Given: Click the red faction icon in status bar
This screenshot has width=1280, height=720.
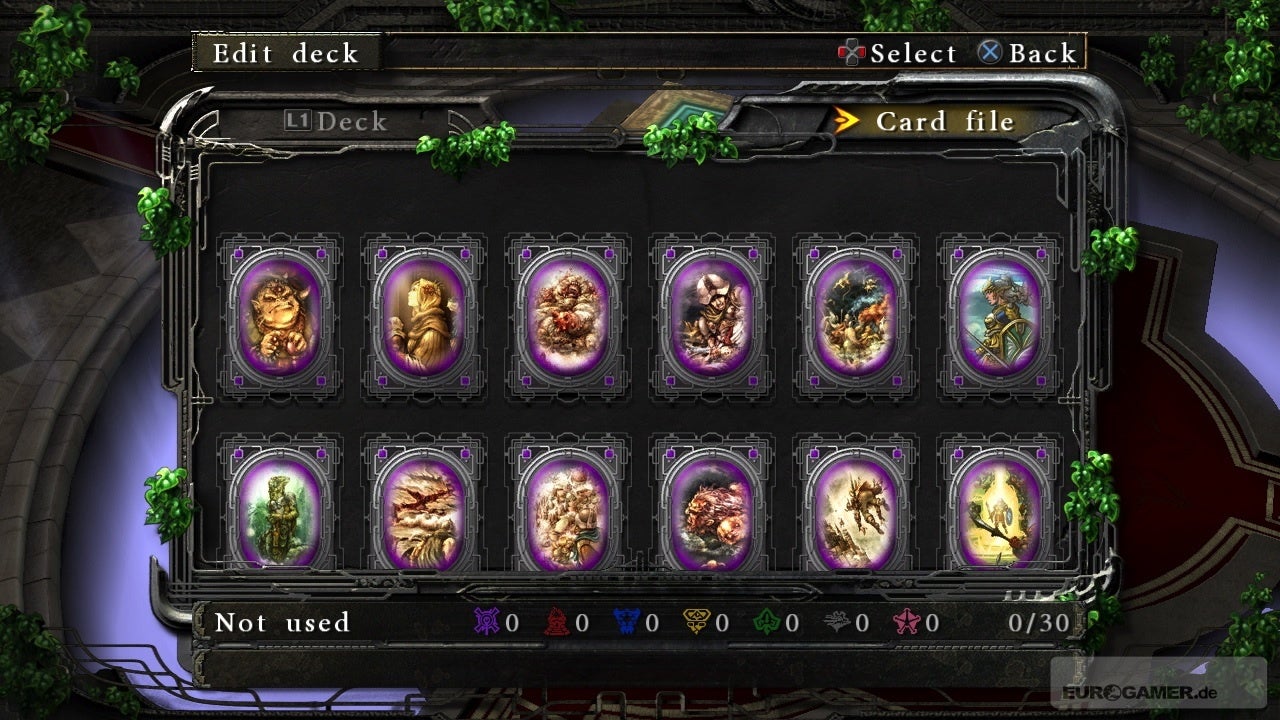Looking at the screenshot, I should pos(555,623).
